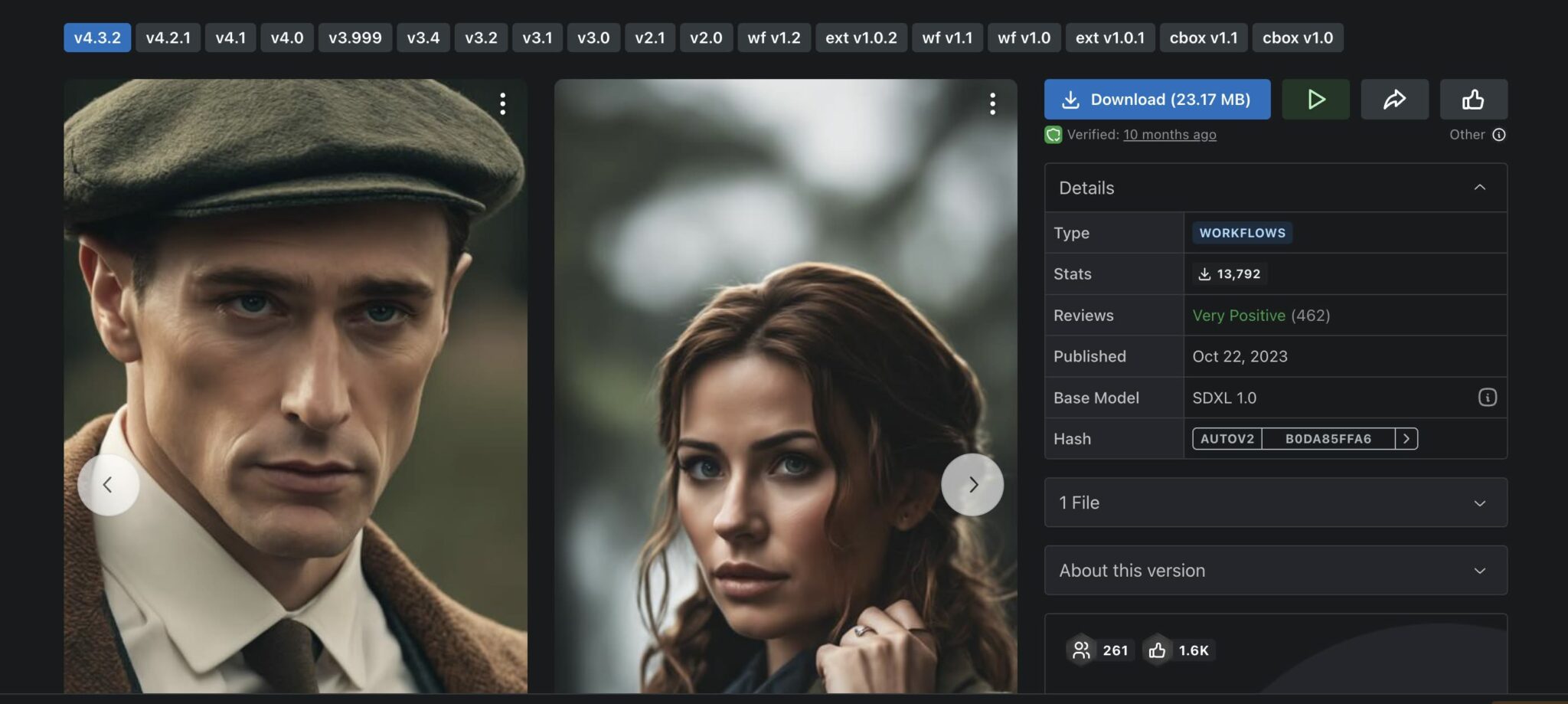
Task: Switch to the wf v1.2 version tab
Action: 773,38
